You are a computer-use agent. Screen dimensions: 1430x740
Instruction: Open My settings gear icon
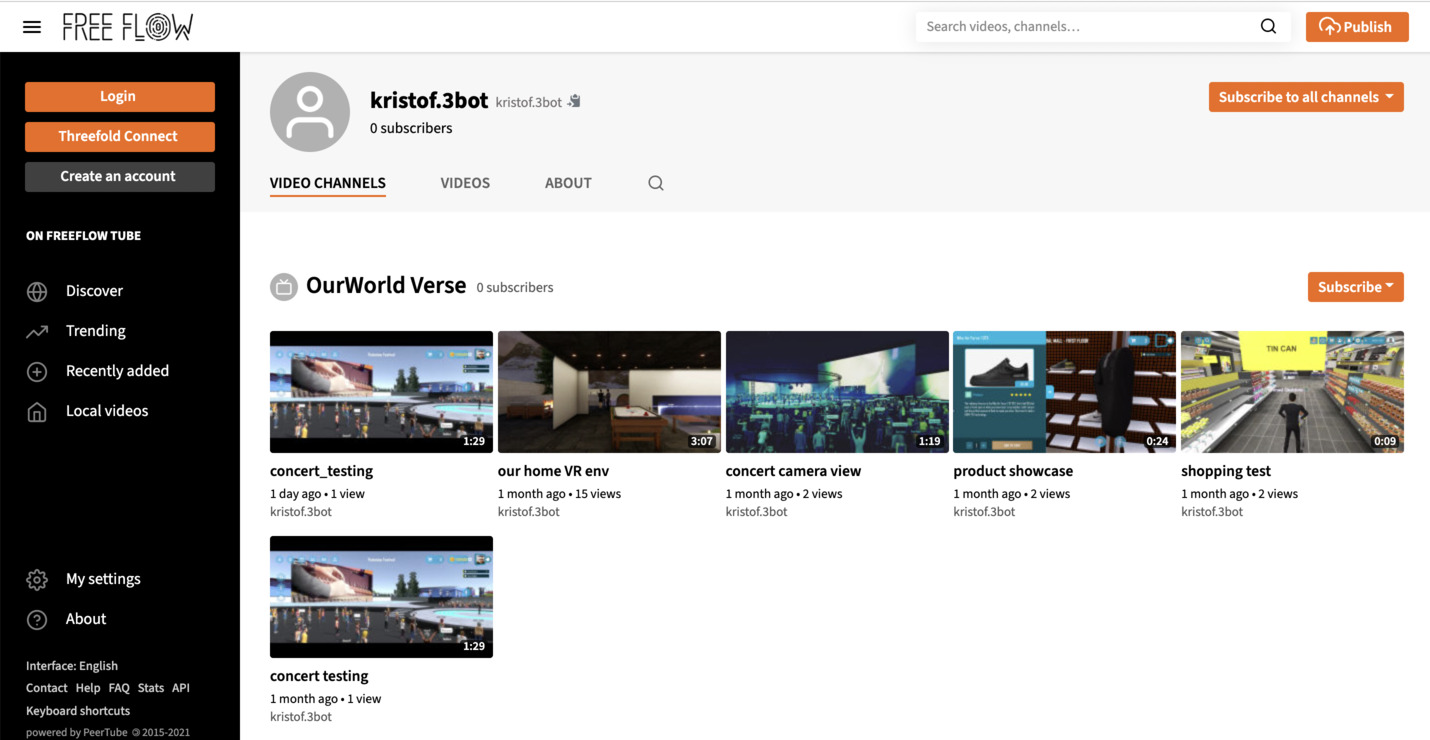37,579
